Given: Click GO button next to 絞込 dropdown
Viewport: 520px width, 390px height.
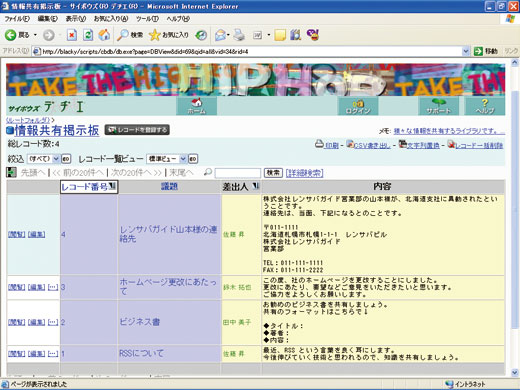Looking at the screenshot, I should [66, 159].
